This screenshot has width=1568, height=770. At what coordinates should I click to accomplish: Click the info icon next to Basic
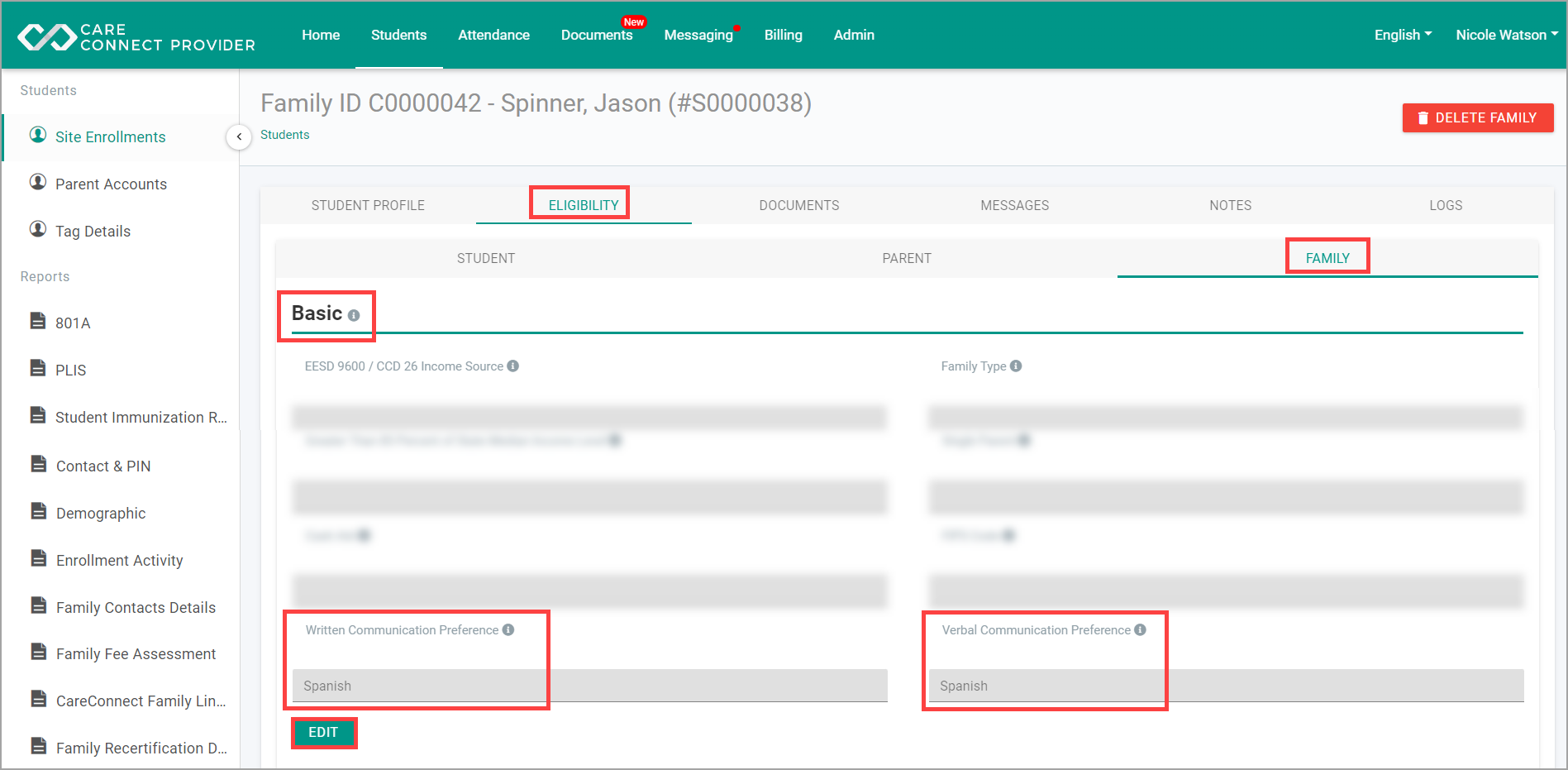tap(355, 315)
